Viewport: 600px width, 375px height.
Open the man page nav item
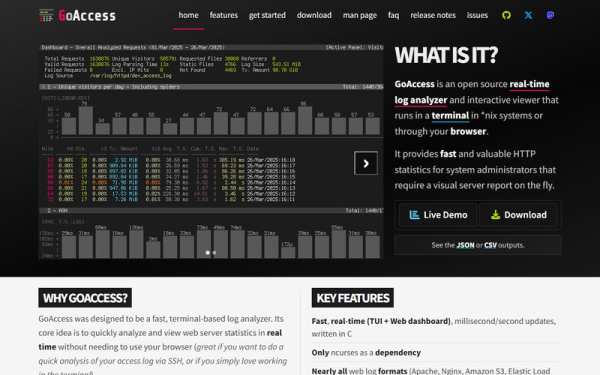coord(360,15)
